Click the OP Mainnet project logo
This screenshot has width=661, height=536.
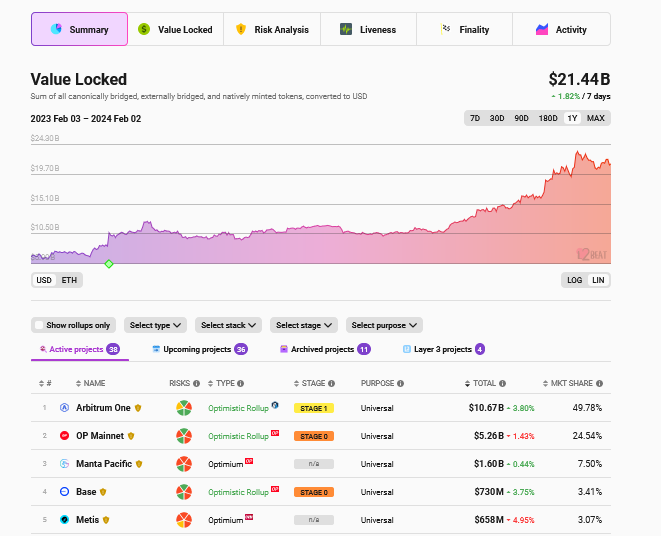tap(65, 436)
